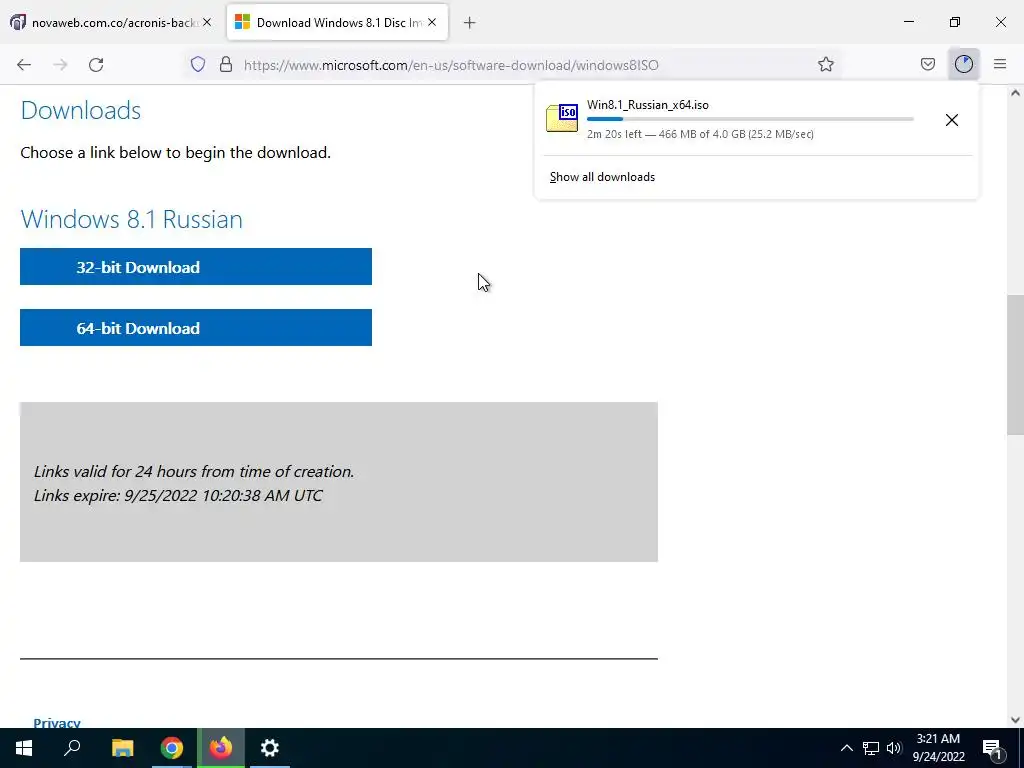Click 'Links valid for 24 hours' text
This screenshot has width=1024, height=768.
[x=194, y=472]
